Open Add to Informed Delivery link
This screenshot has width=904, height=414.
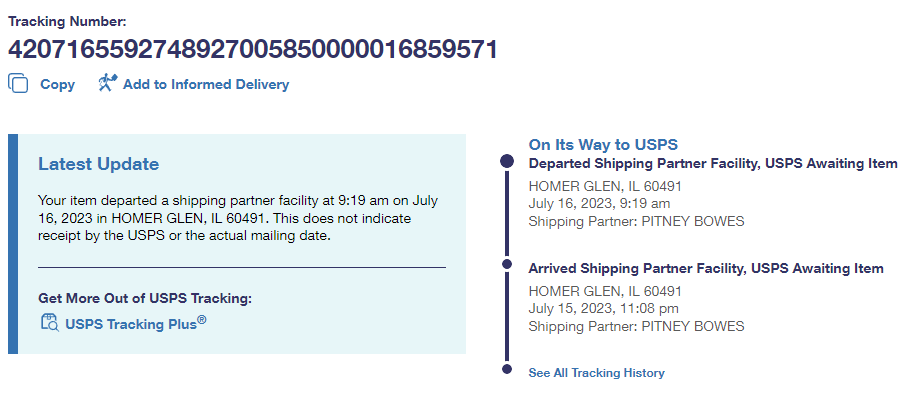[x=205, y=85]
